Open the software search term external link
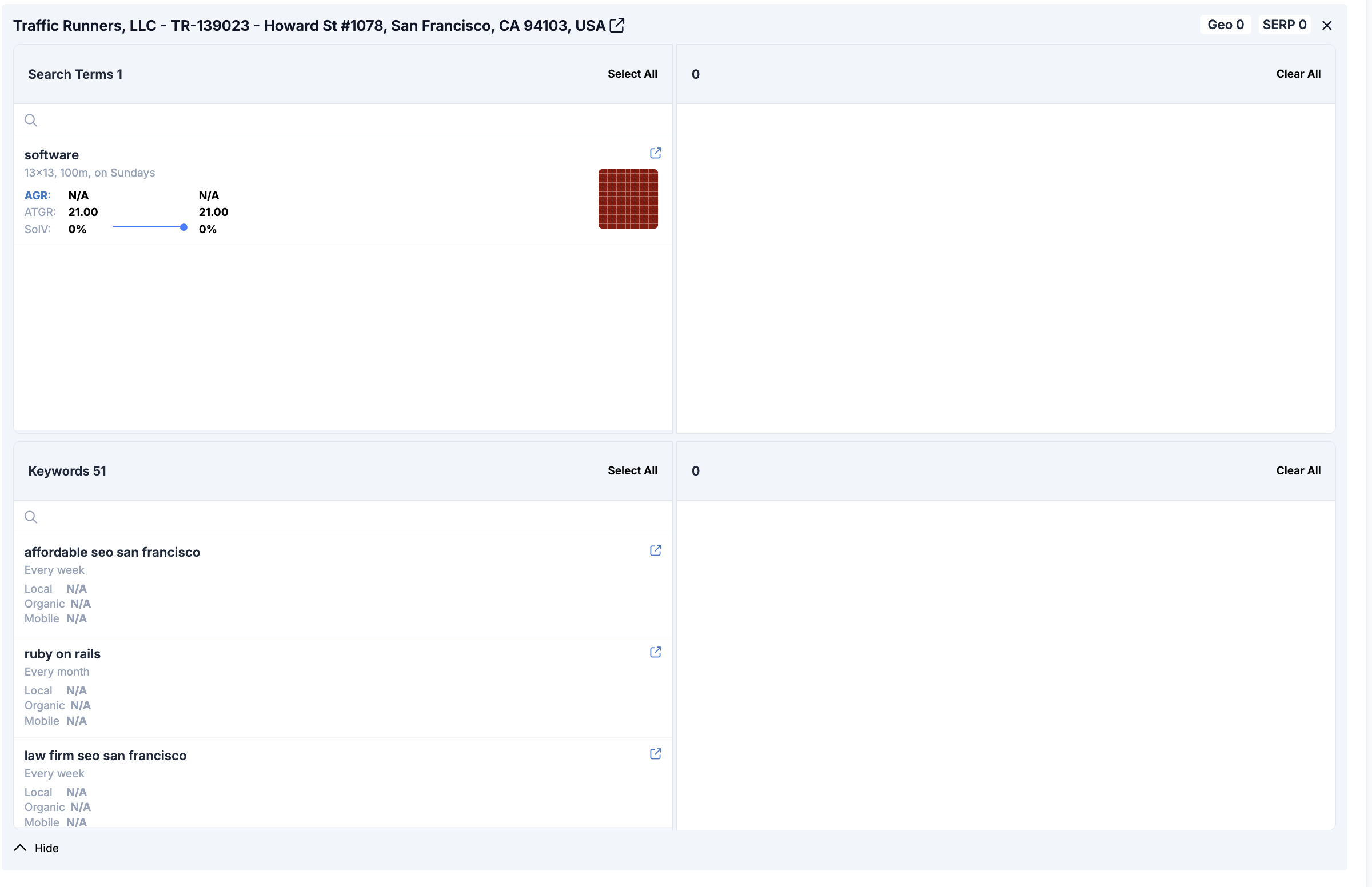The image size is (1372, 887). click(x=655, y=153)
